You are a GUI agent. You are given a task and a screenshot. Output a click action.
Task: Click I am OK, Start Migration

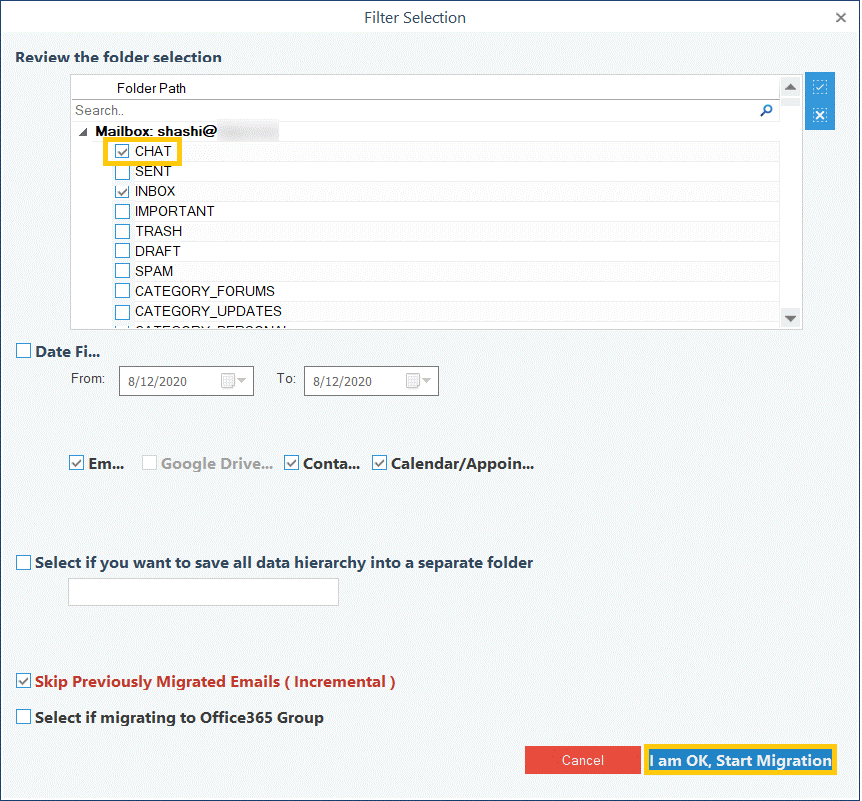(740, 760)
